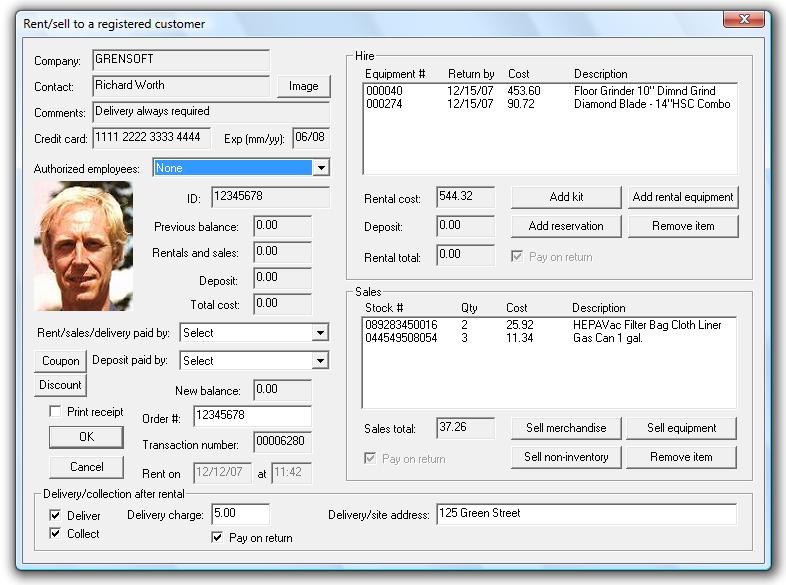Select the Gas Can sales row
Screen dimensions: 786x585
pos(548,338)
